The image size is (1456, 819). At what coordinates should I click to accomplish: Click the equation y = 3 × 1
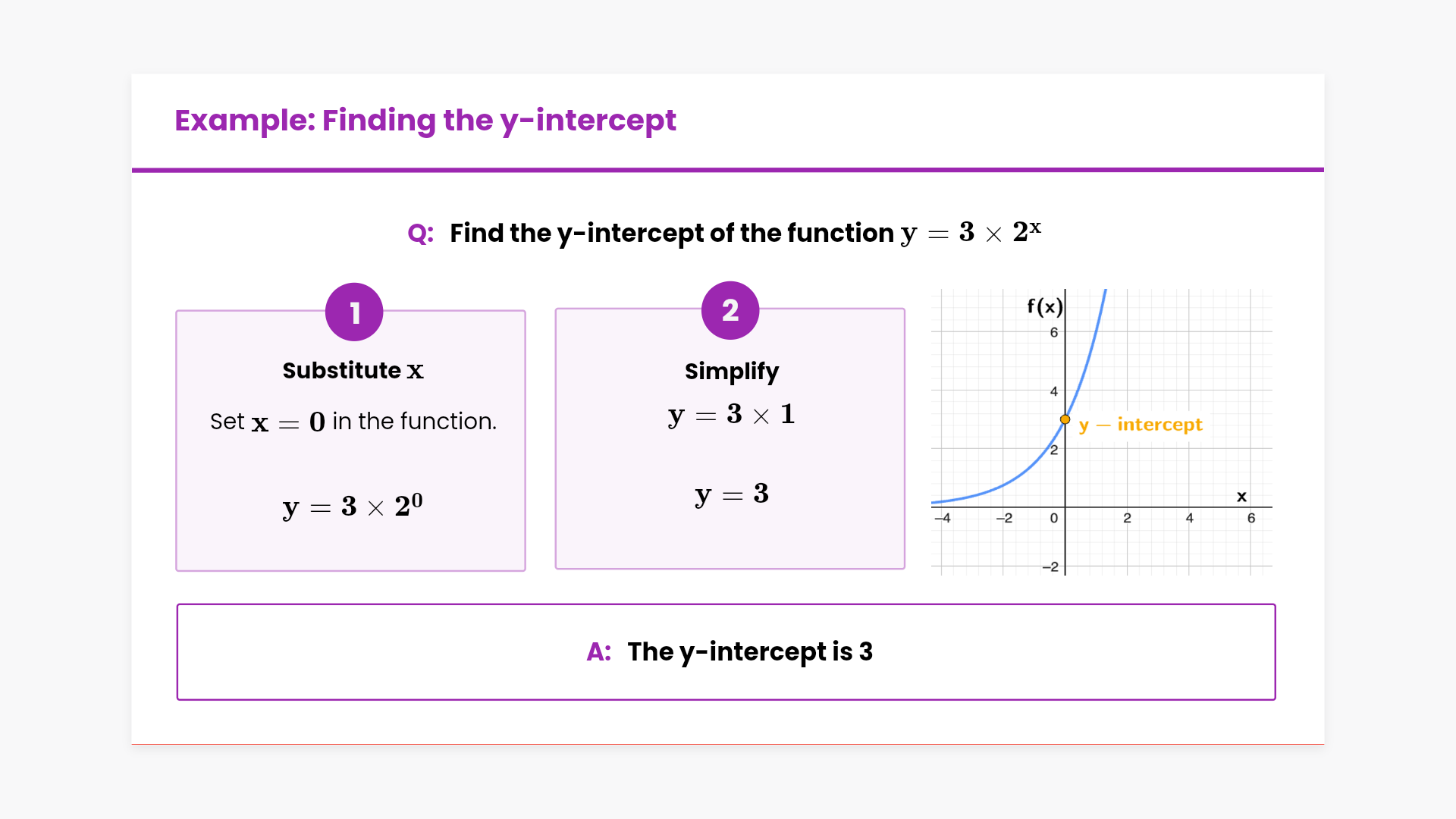tap(731, 415)
